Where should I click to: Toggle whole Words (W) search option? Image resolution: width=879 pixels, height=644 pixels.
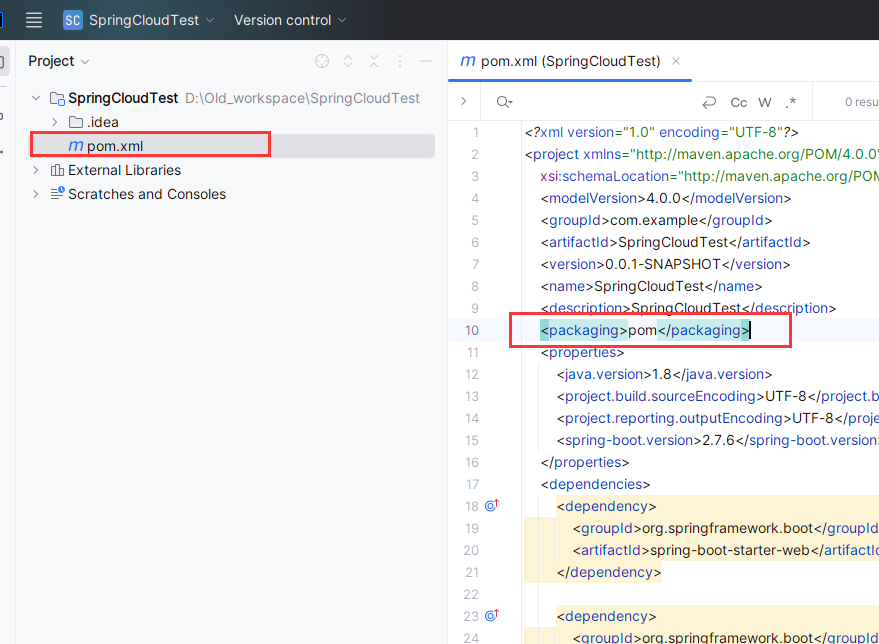pyautogui.click(x=765, y=102)
